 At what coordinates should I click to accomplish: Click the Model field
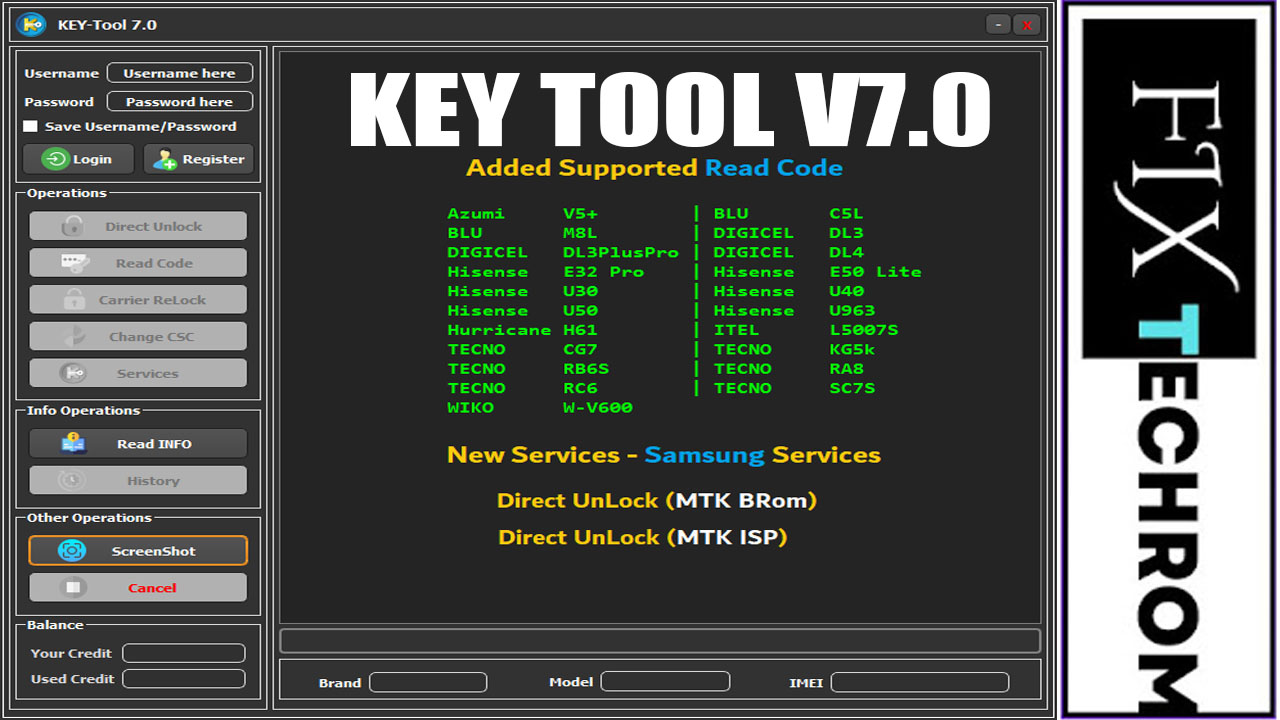click(x=665, y=682)
